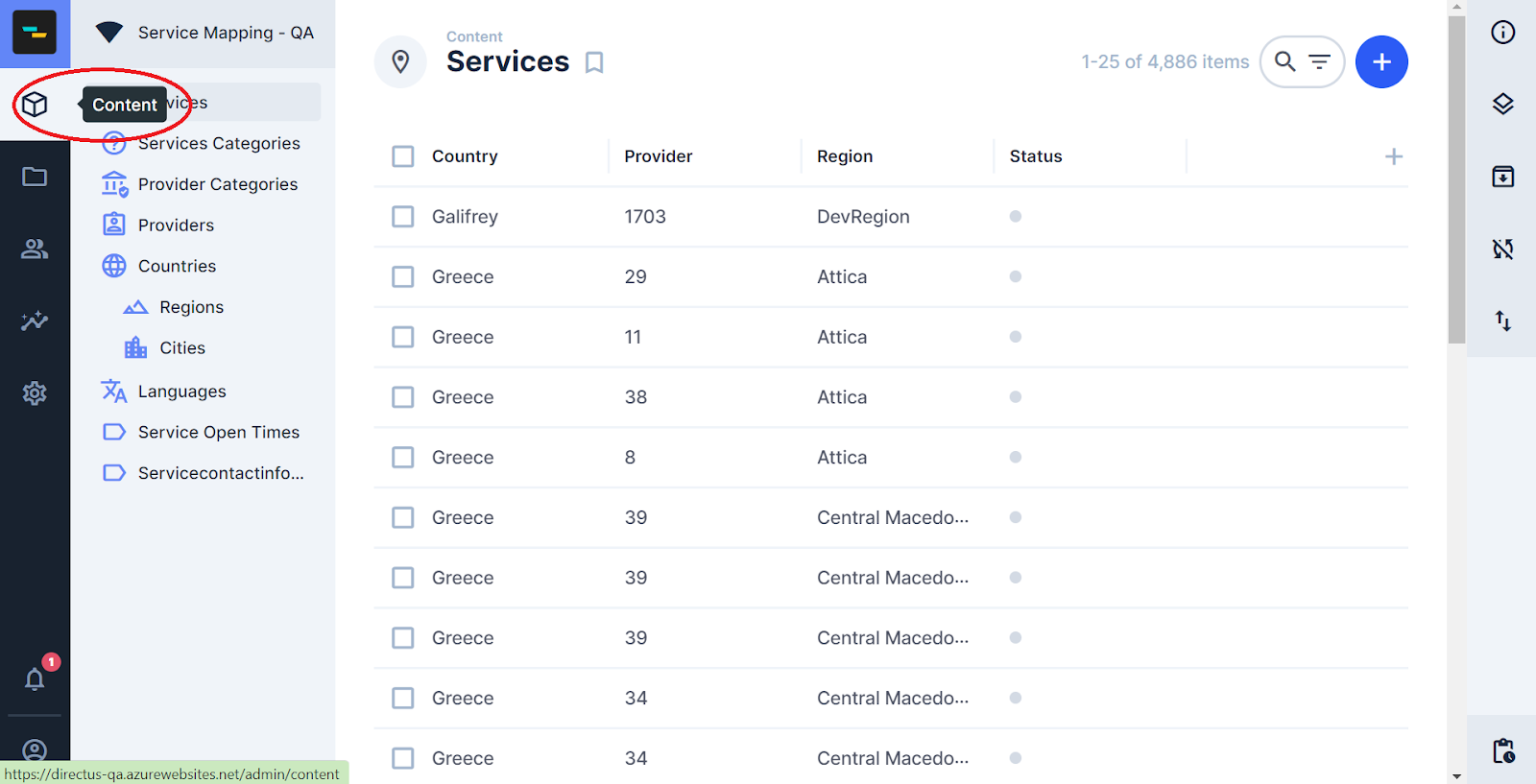The image size is (1536, 784).
Task: Select the checkbox for provider 29 row
Action: pos(403,277)
